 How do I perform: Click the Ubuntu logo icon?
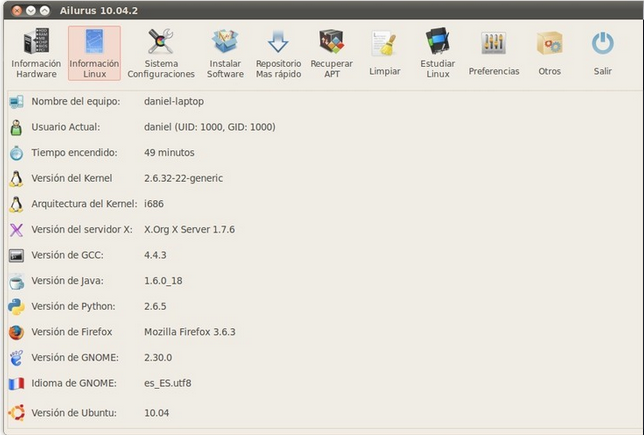[16, 413]
